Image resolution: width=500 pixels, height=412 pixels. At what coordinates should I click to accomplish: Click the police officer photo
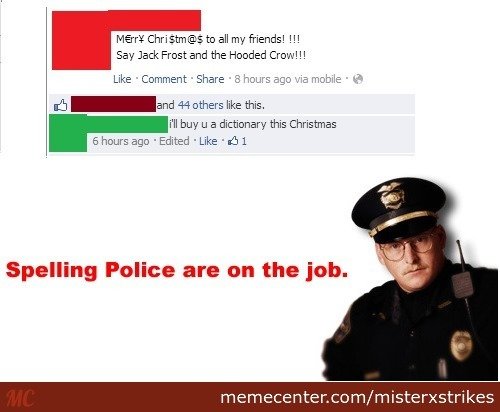point(411,279)
